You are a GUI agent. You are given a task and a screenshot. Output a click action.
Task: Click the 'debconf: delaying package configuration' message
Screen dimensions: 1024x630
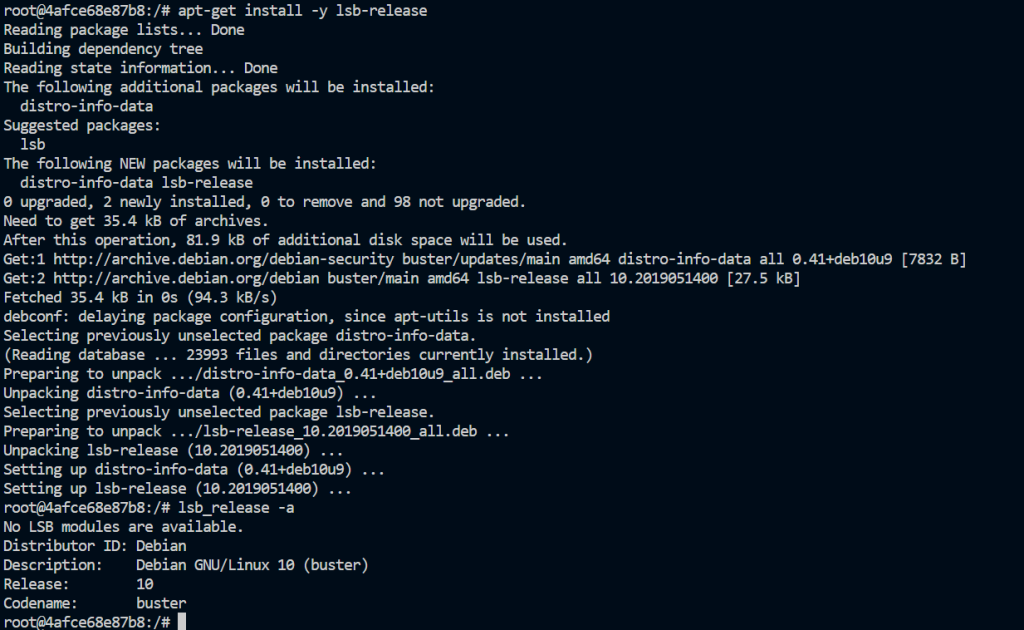(306, 316)
